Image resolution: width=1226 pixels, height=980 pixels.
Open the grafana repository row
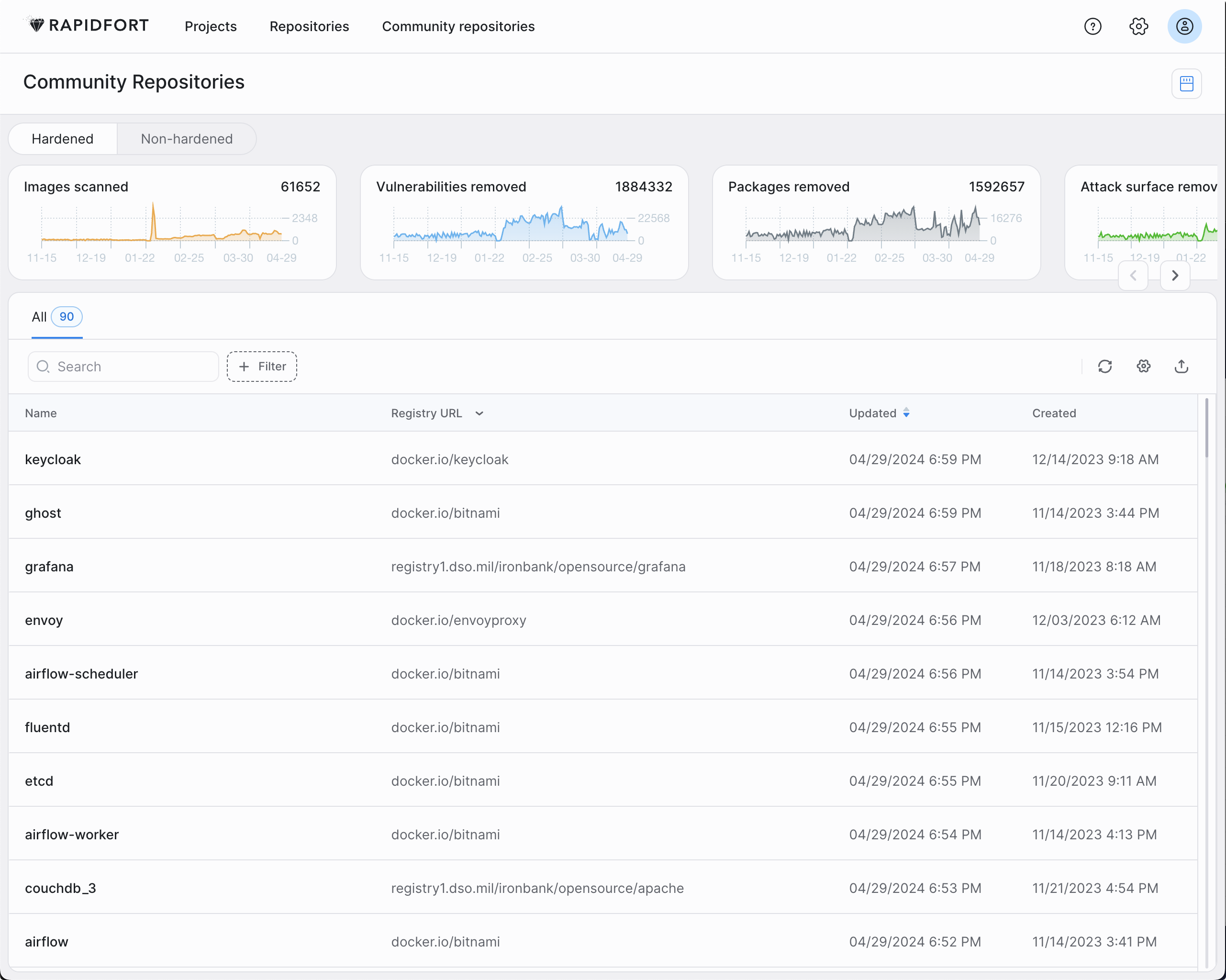(x=603, y=566)
